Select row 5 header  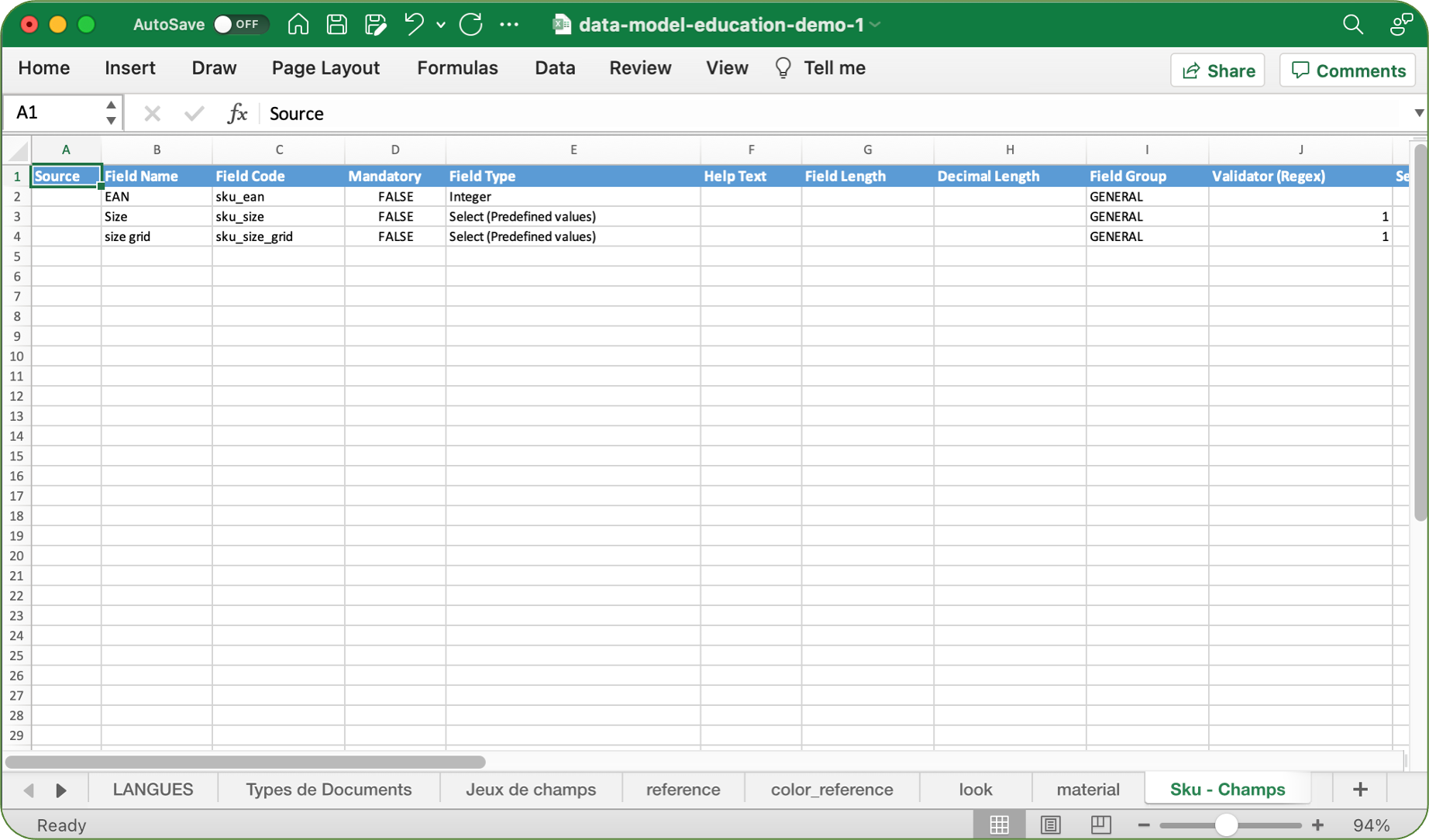click(x=16, y=256)
